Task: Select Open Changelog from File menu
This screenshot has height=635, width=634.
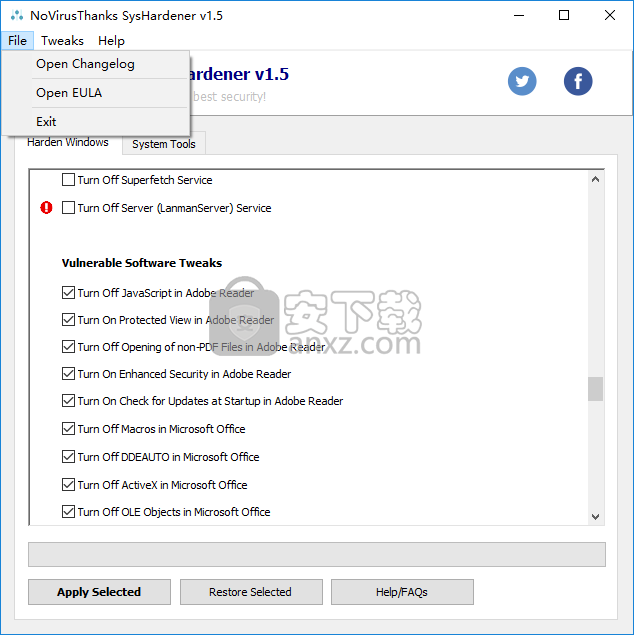Action: pyautogui.click(x=85, y=64)
